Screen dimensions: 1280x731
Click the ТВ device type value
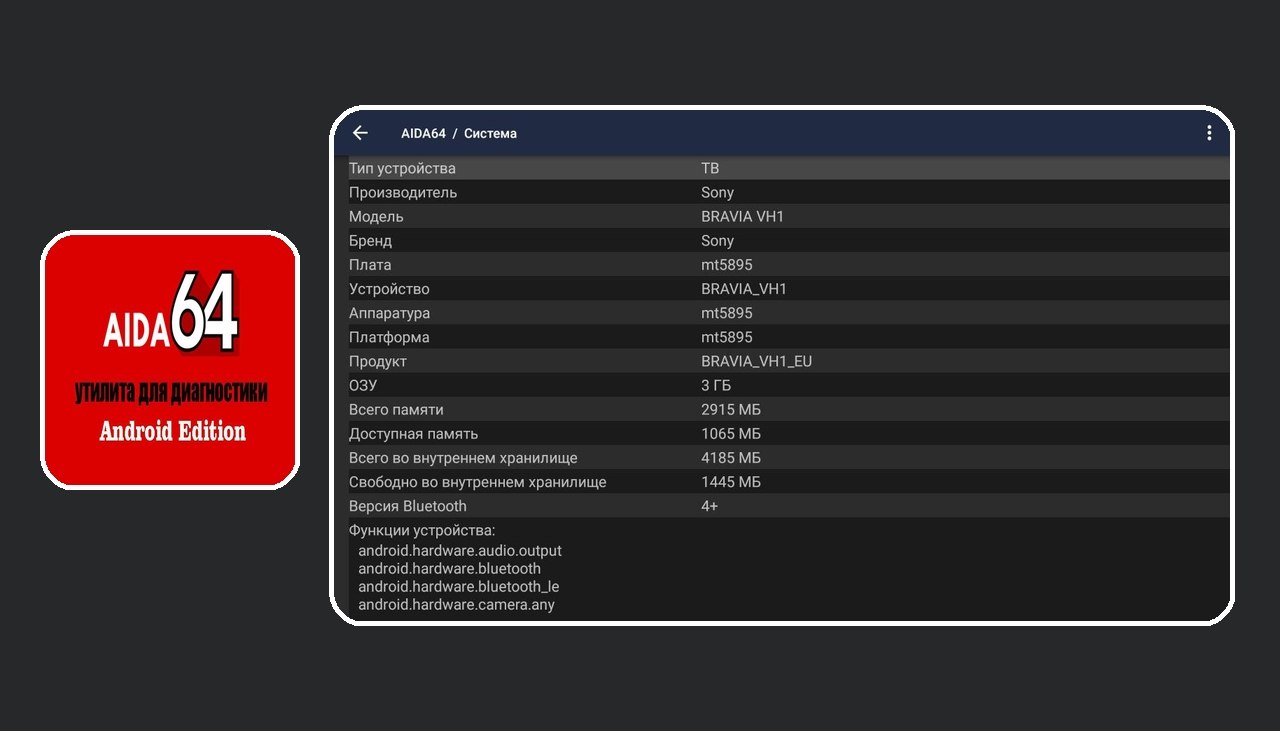(710, 168)
